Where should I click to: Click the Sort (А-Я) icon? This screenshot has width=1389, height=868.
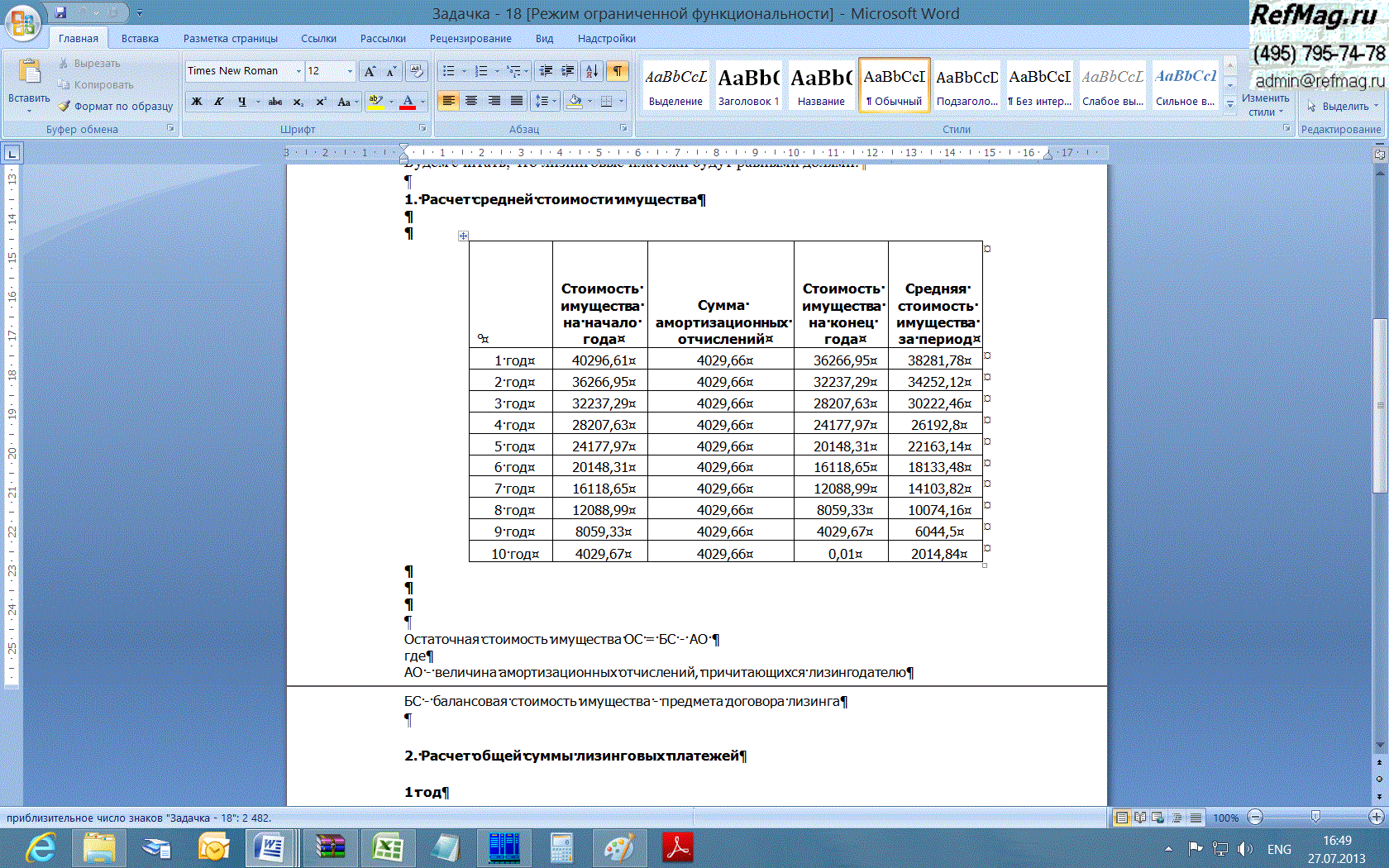click(x=591, y=71)
